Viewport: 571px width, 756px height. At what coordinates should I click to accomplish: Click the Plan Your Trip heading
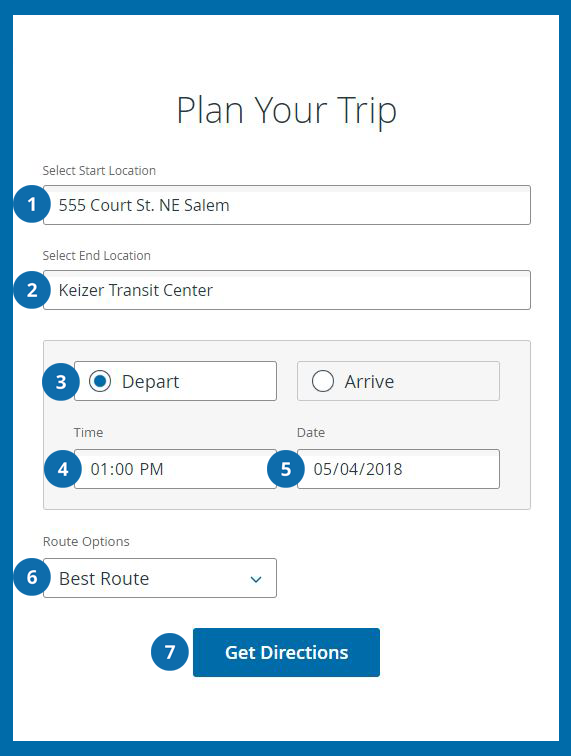(286, 110)
